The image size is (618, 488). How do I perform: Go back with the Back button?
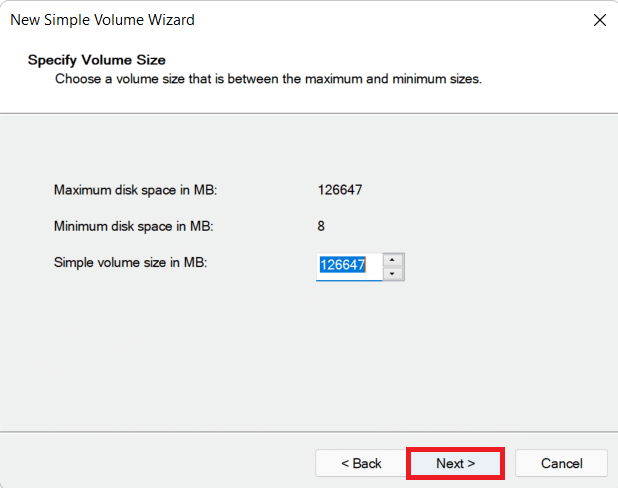tap(360, 463)
